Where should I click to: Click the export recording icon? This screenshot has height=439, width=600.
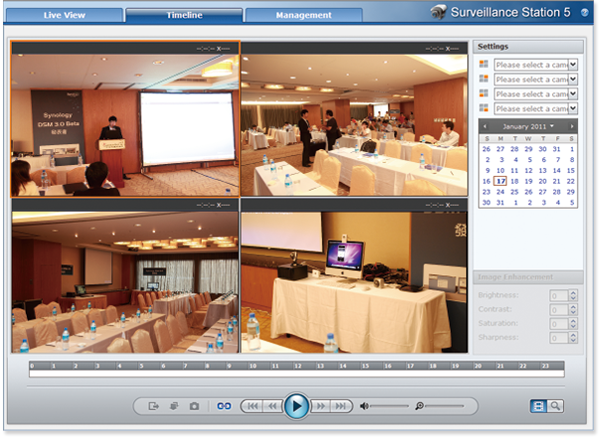click(x=154, y=406)
